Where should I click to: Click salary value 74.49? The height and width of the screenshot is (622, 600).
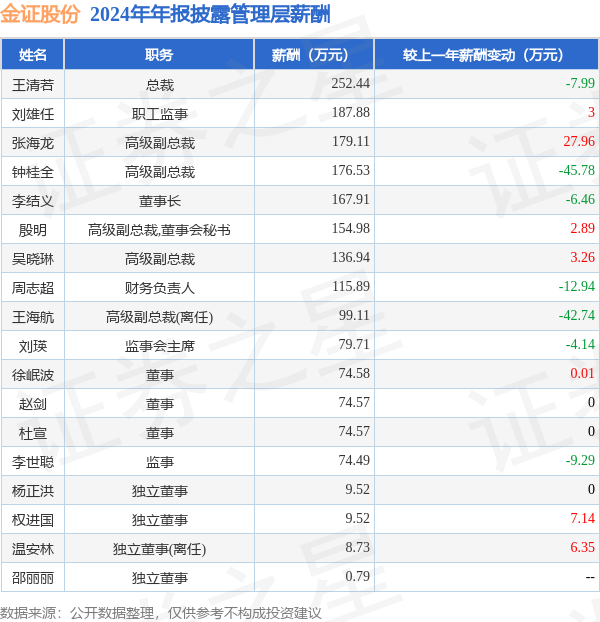click(354, 460)
